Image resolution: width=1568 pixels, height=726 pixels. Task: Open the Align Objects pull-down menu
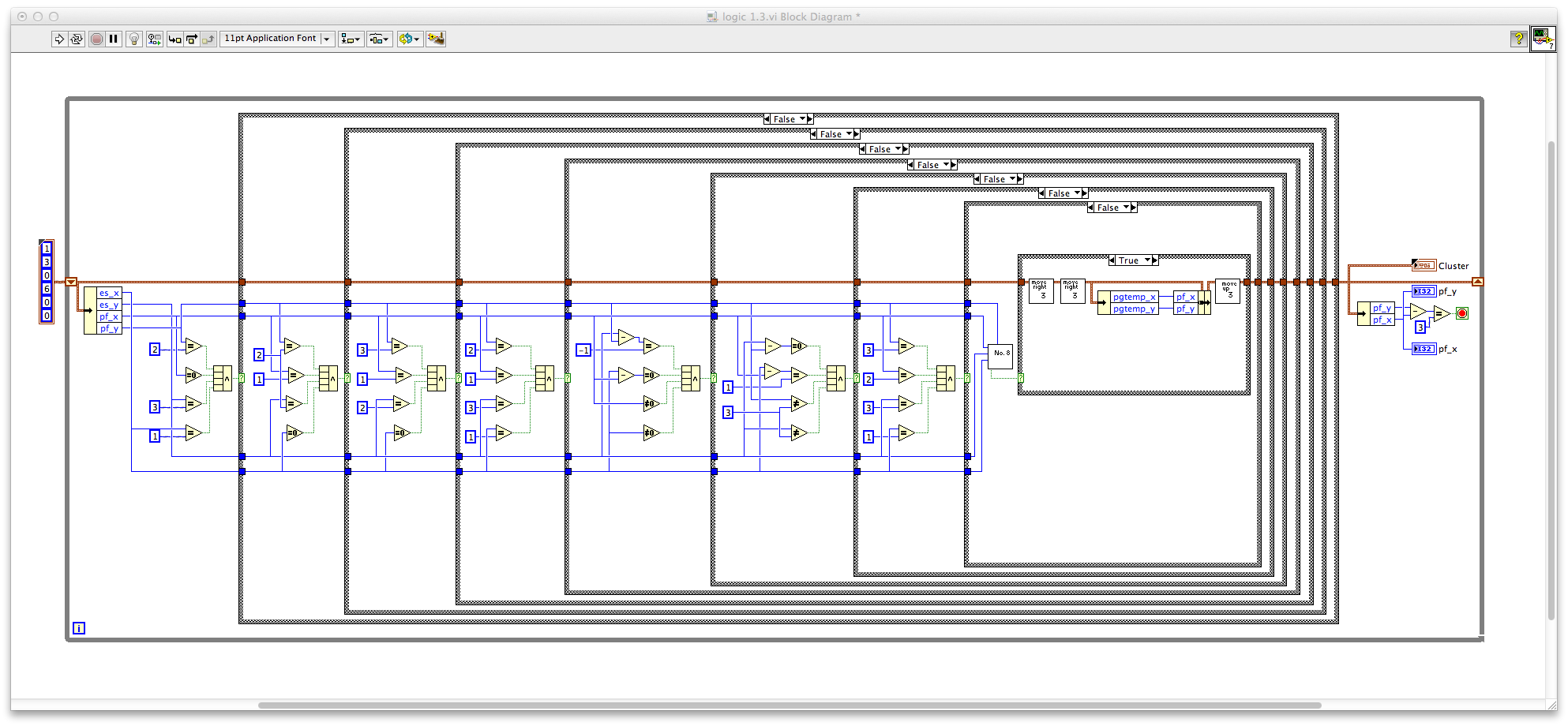click(x=351, y=39)
